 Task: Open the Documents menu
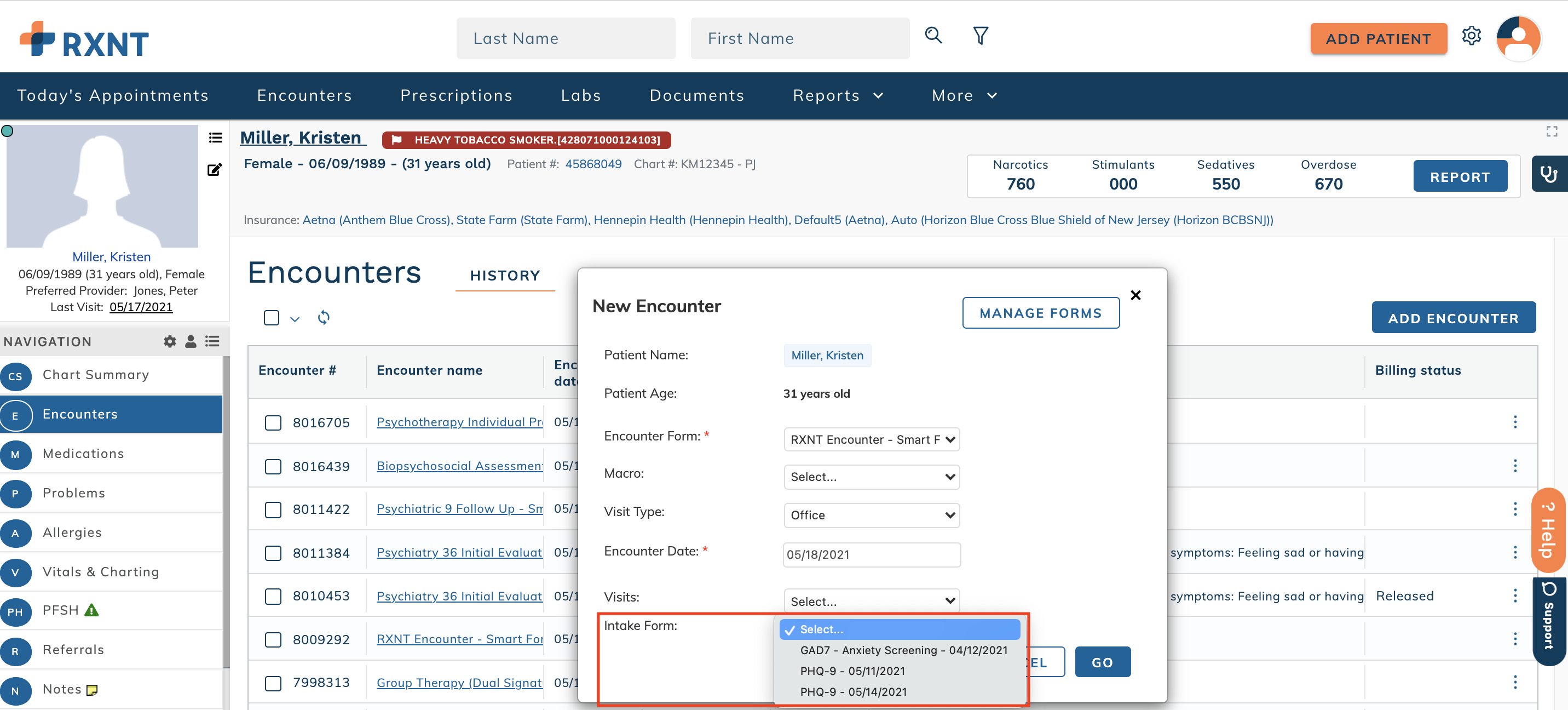696,96
